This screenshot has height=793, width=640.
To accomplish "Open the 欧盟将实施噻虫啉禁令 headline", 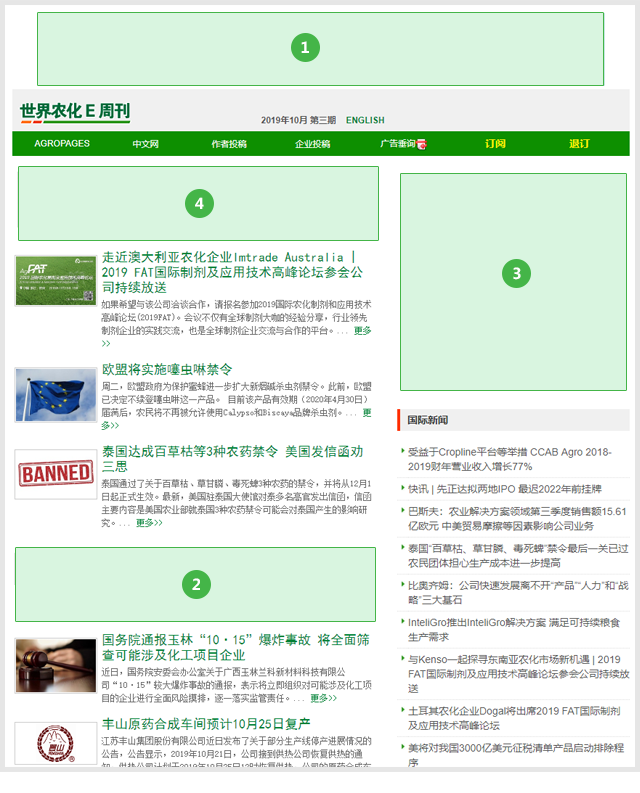I will [x=167, y=370].
